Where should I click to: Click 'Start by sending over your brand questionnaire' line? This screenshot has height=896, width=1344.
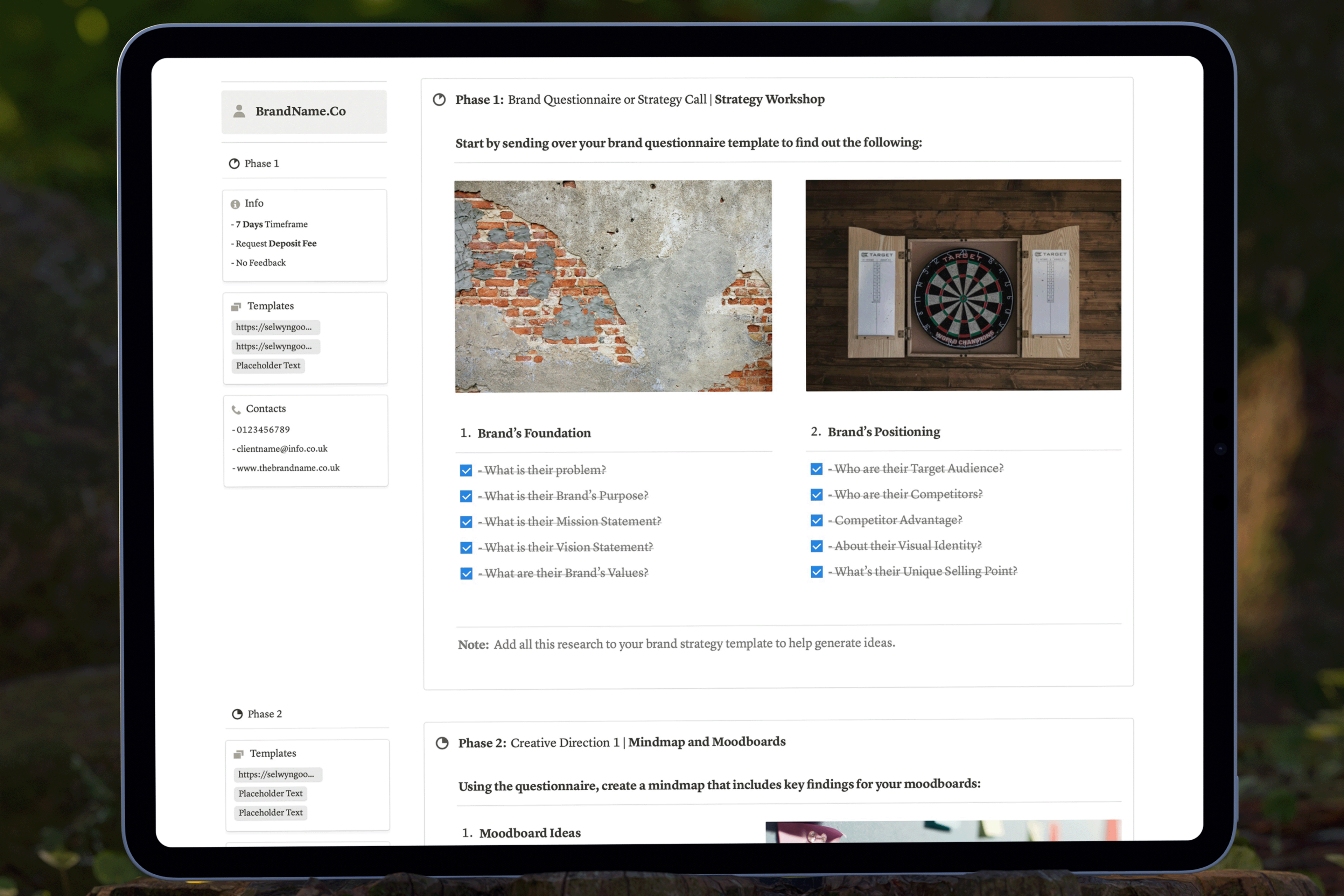coord(689,143)
